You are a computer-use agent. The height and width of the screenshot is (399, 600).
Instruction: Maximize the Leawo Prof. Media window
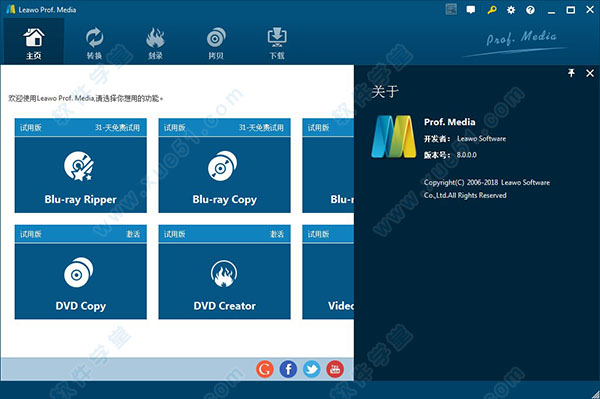tap(571, 10)
